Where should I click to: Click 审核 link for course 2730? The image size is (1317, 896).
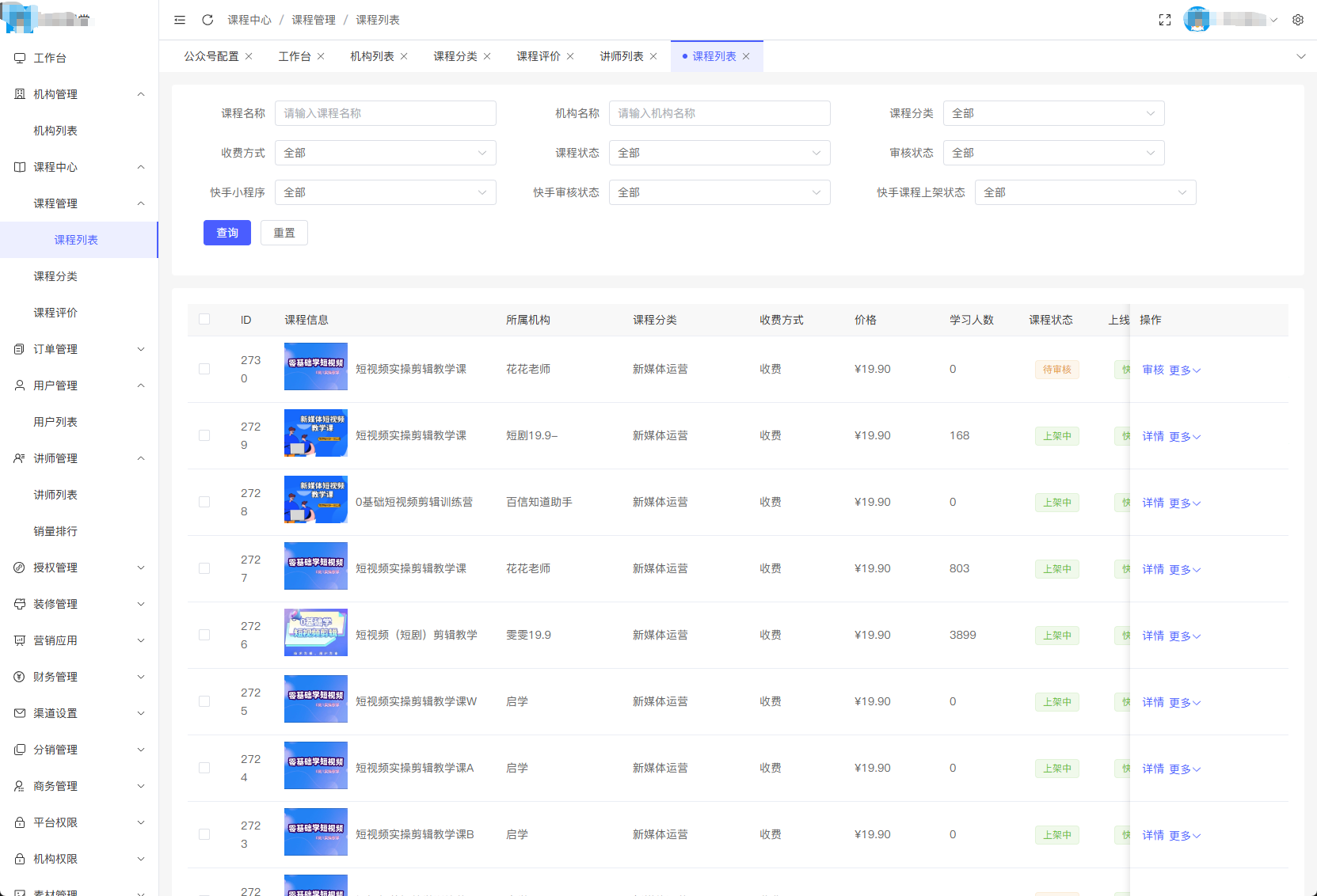pos(1152,370)
